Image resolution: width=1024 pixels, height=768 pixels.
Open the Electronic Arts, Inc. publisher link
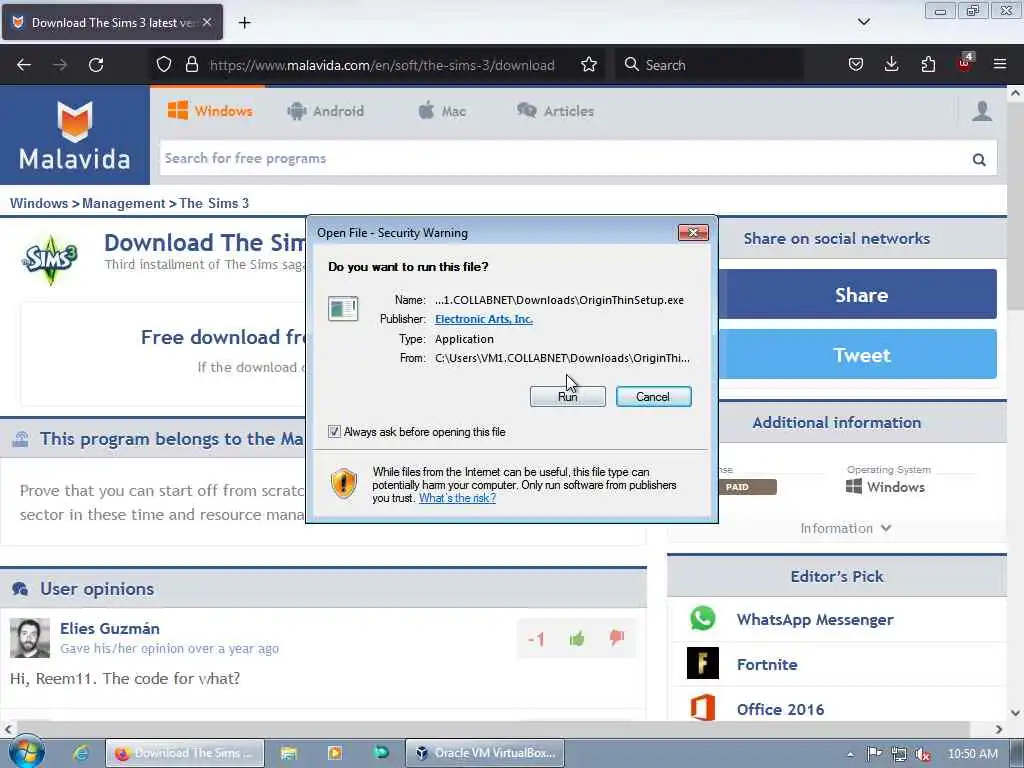point(484,319)
